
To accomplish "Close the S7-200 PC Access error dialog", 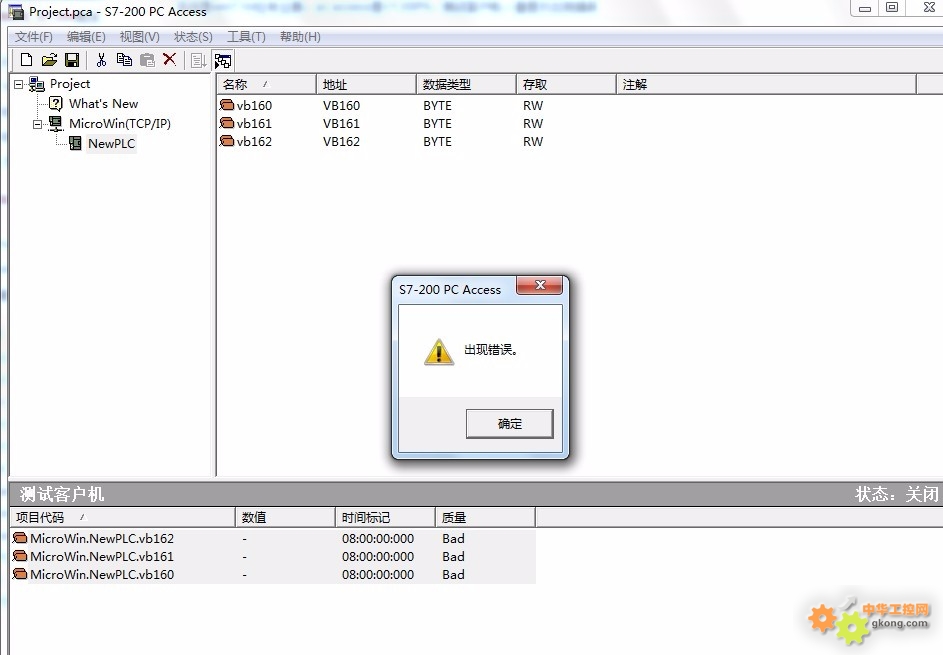I will point(540,285).
